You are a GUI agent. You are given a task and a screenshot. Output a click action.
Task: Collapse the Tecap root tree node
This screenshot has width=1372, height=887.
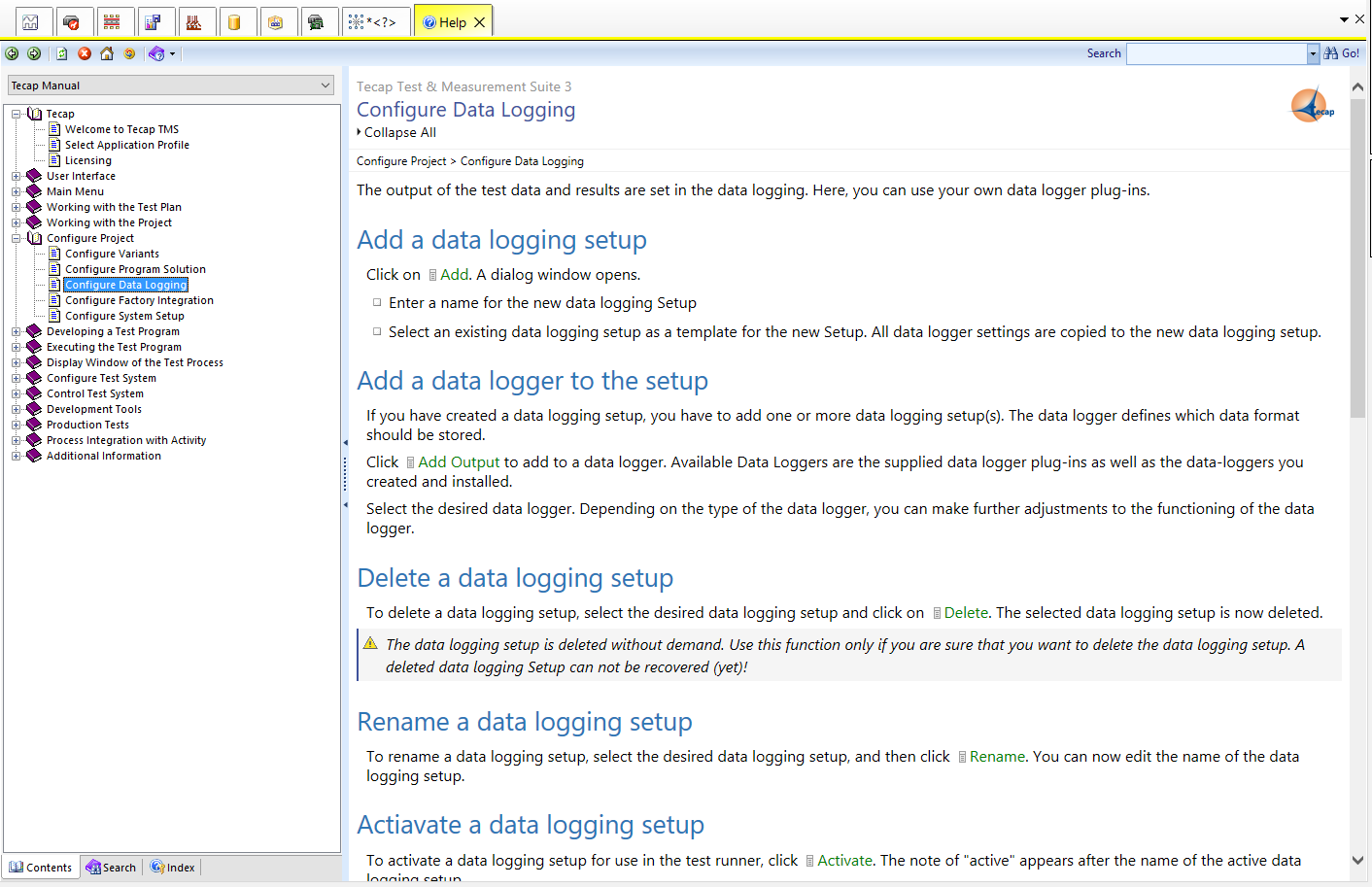point(17,114)
